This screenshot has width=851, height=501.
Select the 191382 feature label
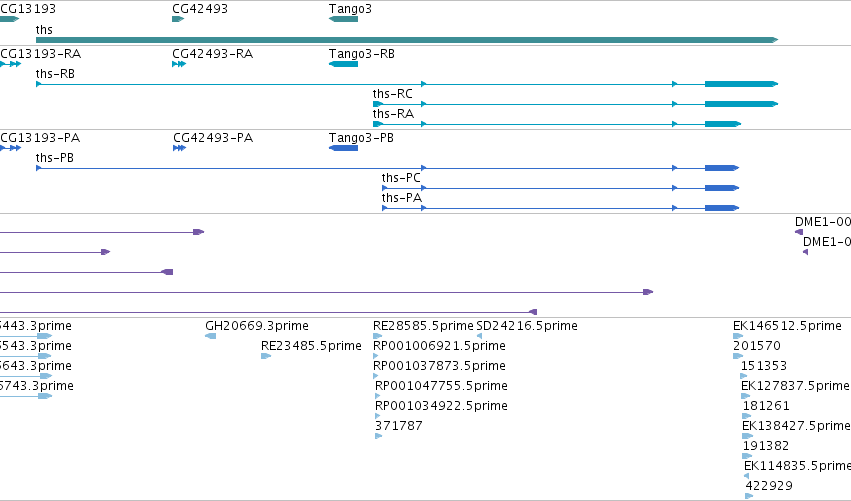pos(765,446)
